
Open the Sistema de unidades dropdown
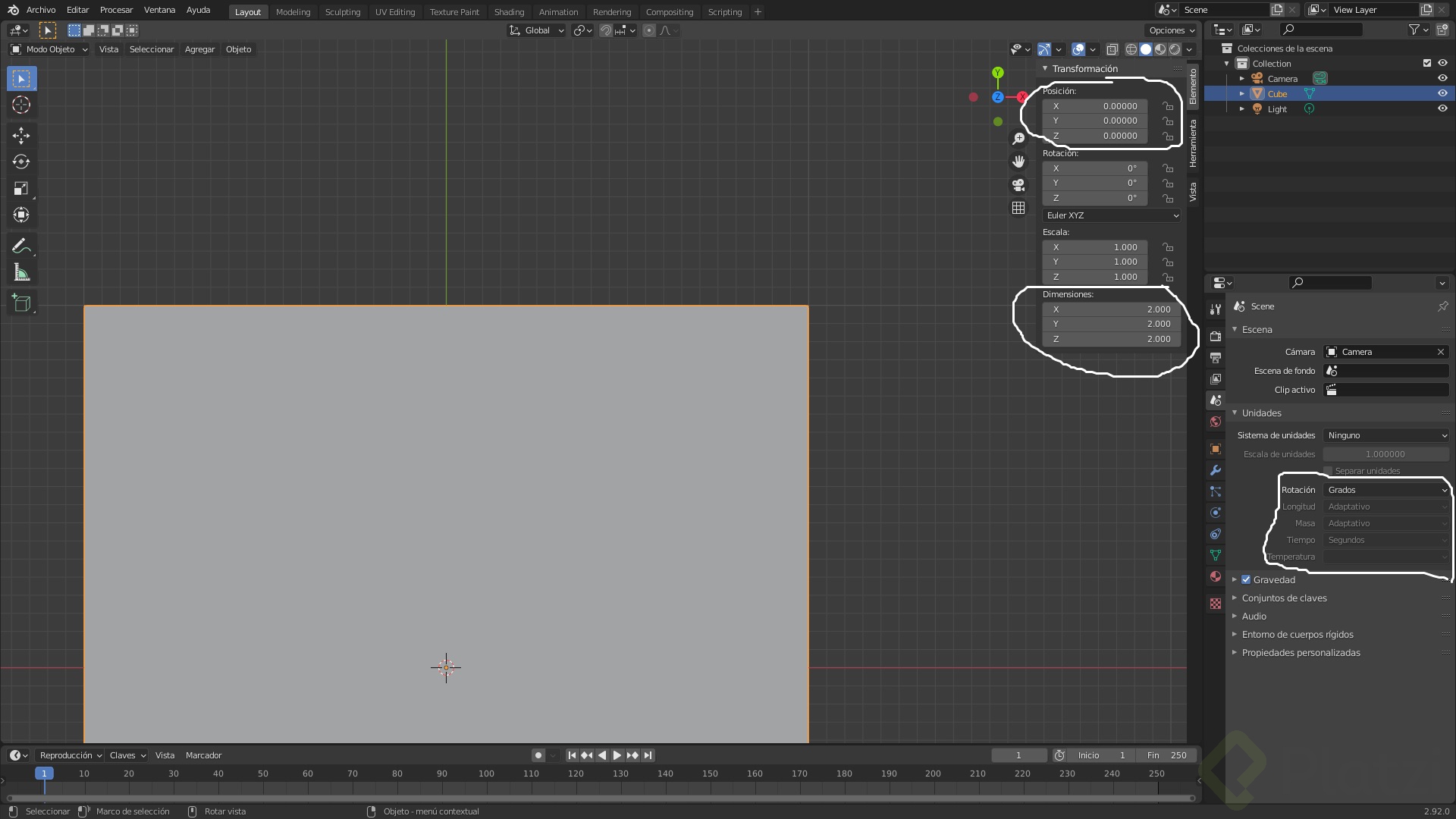pyautogui.click(x=1386, y=436)
